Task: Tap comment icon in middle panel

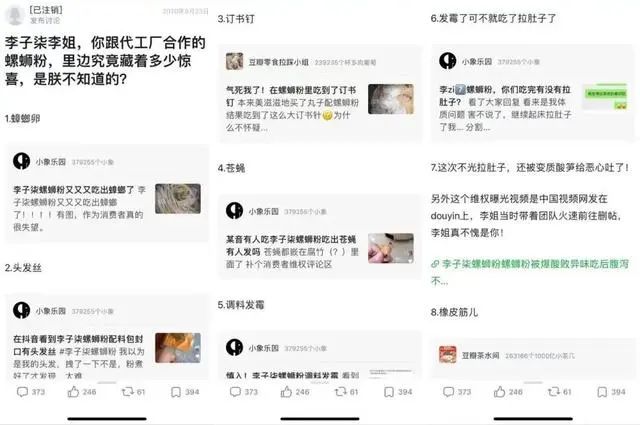Action: [236, 392]
